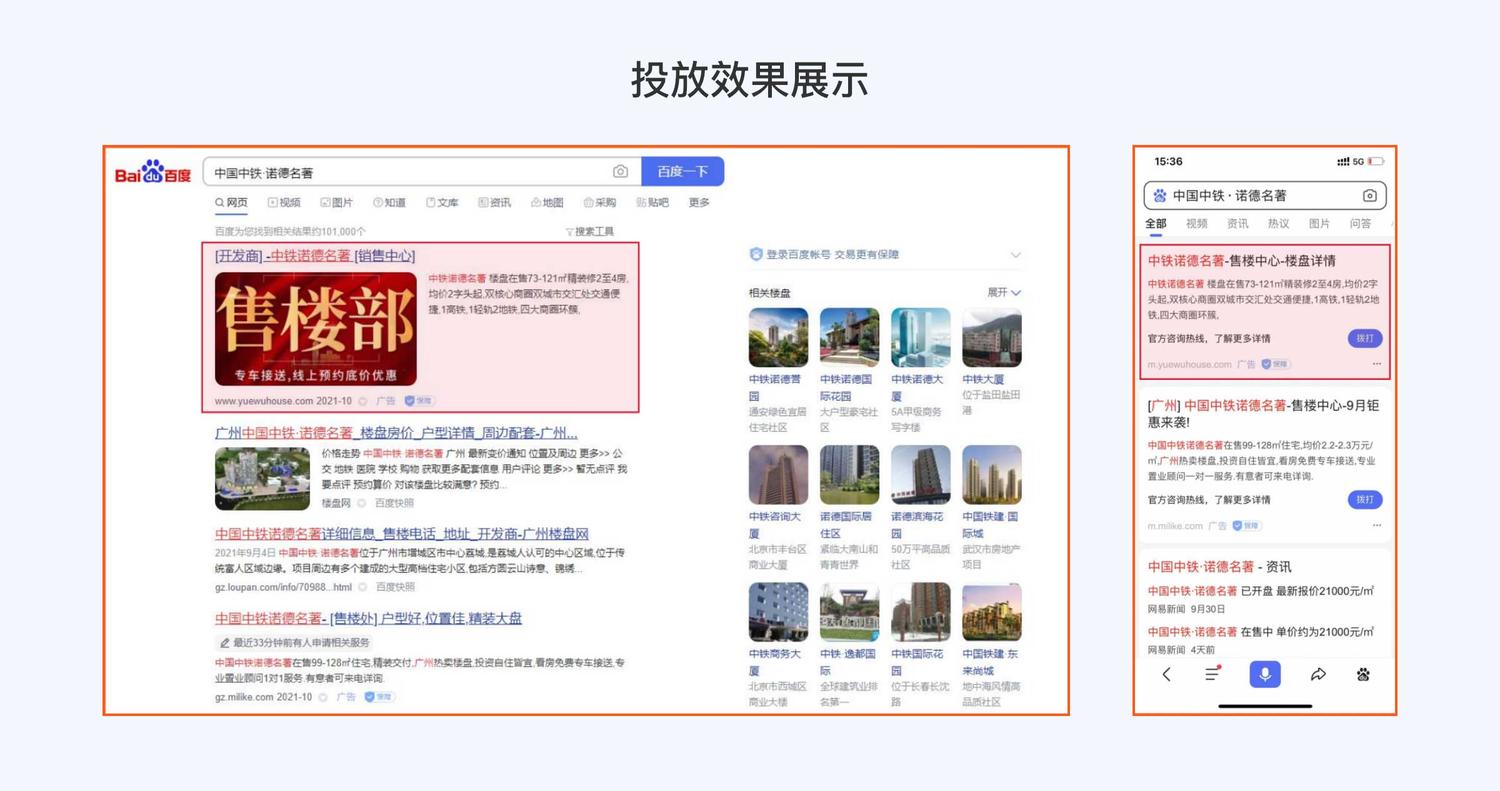Open the 诺德国际居住区 property thumbnail
Viewport: 1500px width, 791px height.
click(849, 475)
